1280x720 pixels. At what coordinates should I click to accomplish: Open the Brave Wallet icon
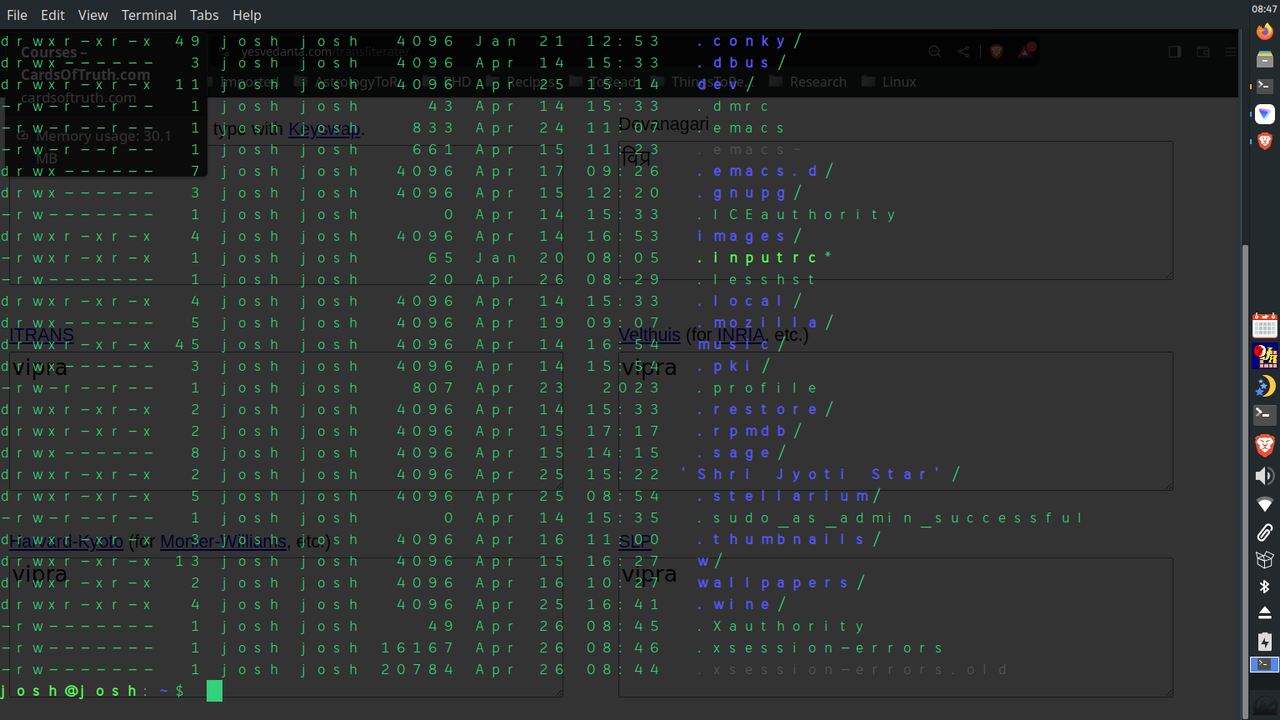coord(1204,52)
